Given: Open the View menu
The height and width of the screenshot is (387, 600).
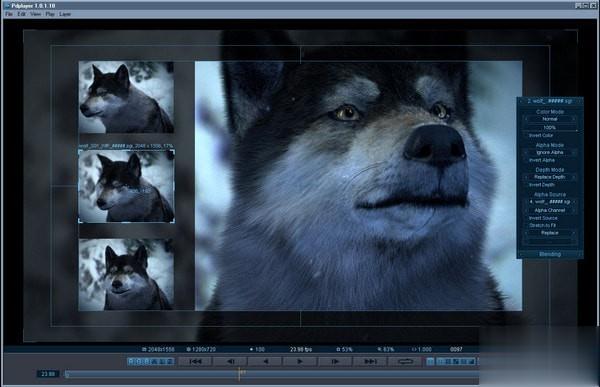Looking at the screenshot, I should [x=35, y=14].
